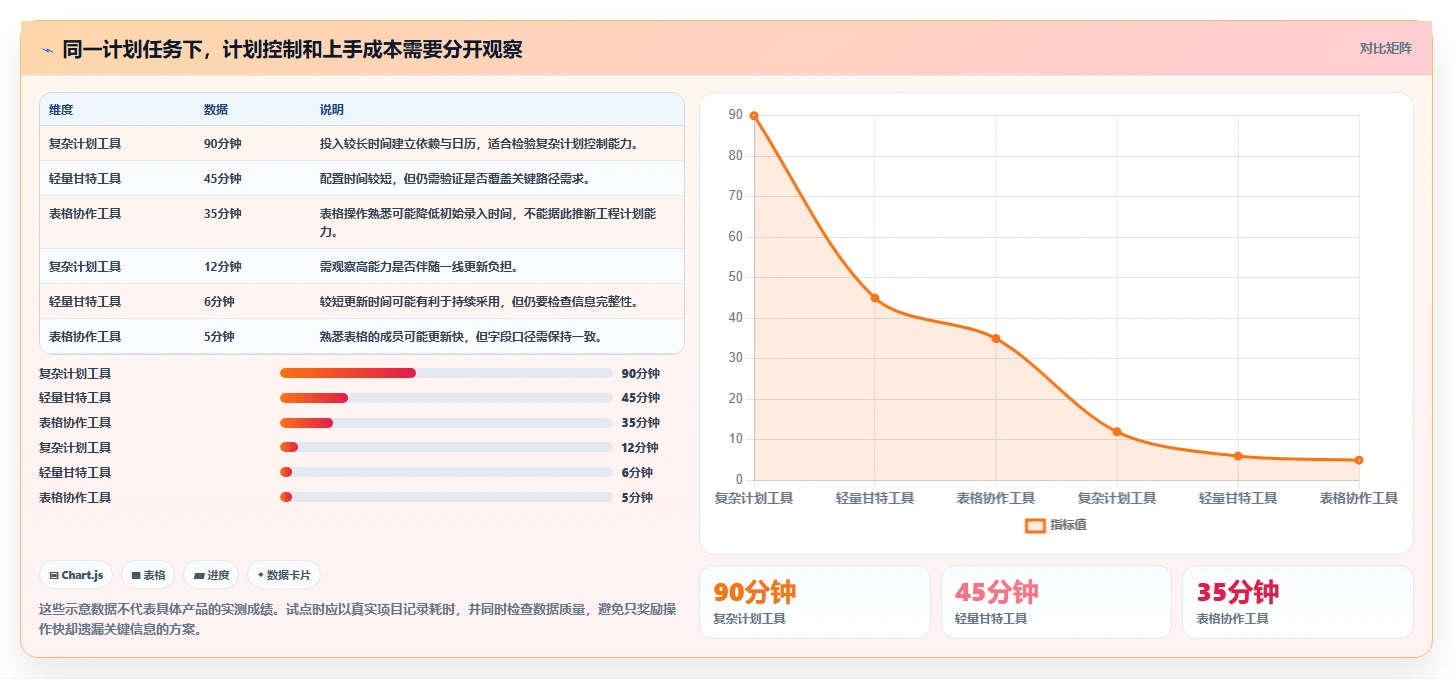This screenshot has height=679, width=1453.
Task: Click the progress bar labeled 90分钟
Action: [x=446, y=373]
